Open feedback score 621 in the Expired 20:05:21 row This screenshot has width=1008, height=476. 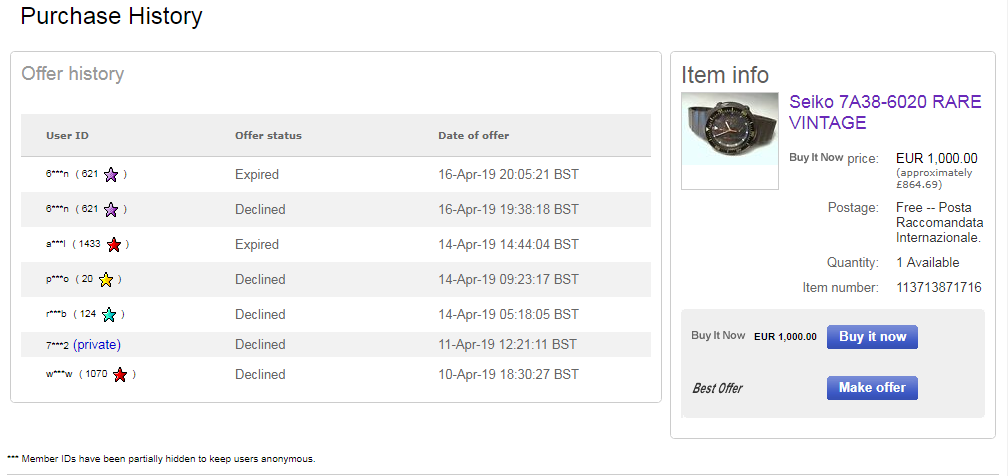(x=90, y=175)
